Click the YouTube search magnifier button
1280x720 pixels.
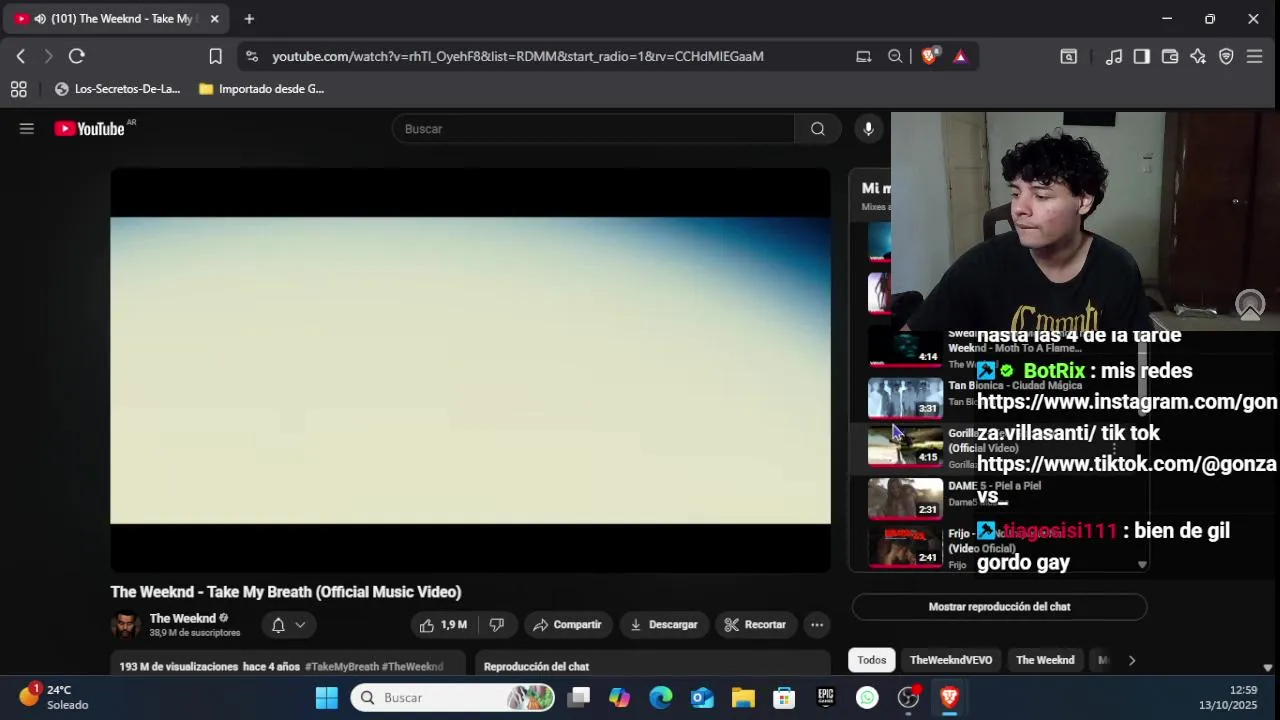pyautogui.click(x=818, y=128)
